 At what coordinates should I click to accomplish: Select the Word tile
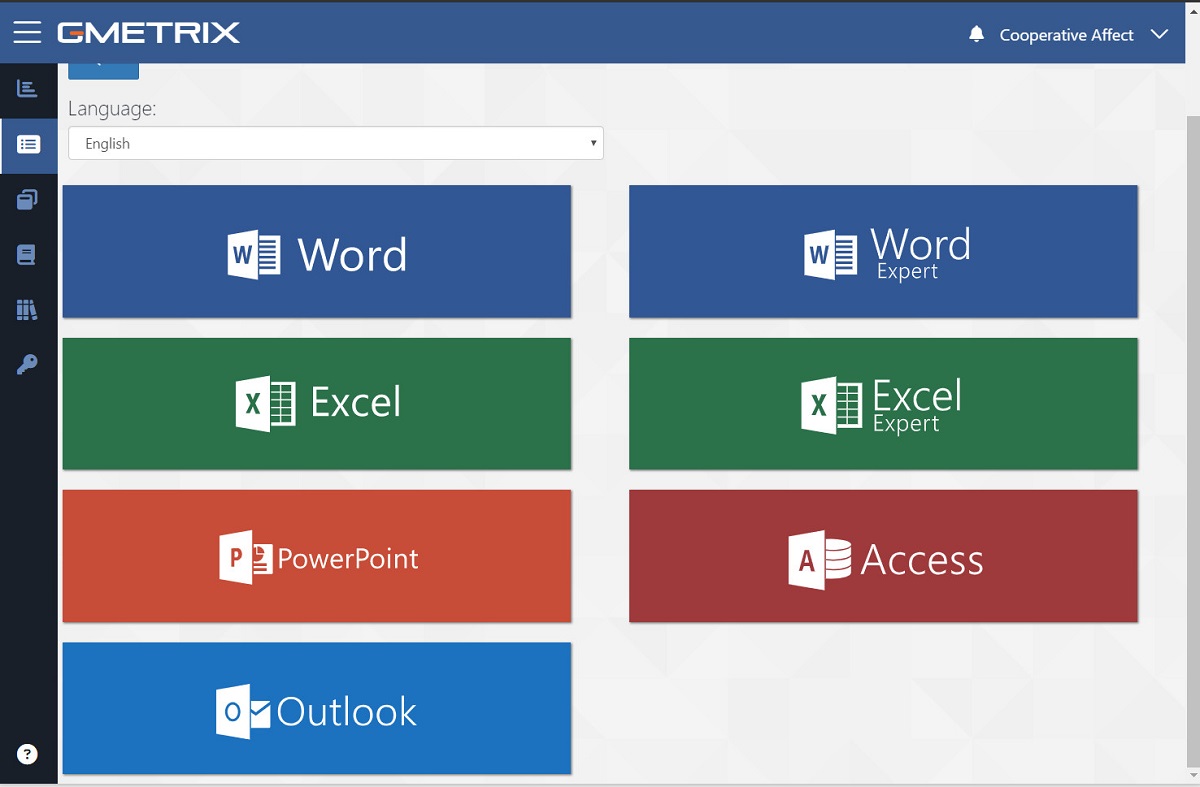click(x=317, y=251)
